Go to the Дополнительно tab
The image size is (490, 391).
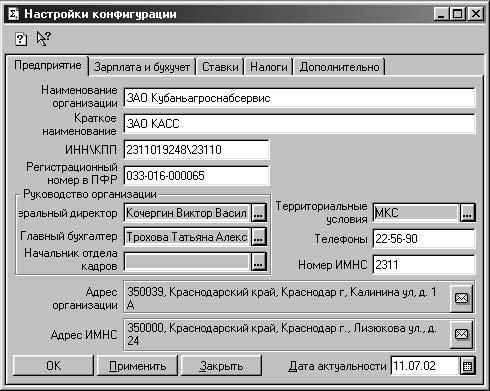coord(339,67)
